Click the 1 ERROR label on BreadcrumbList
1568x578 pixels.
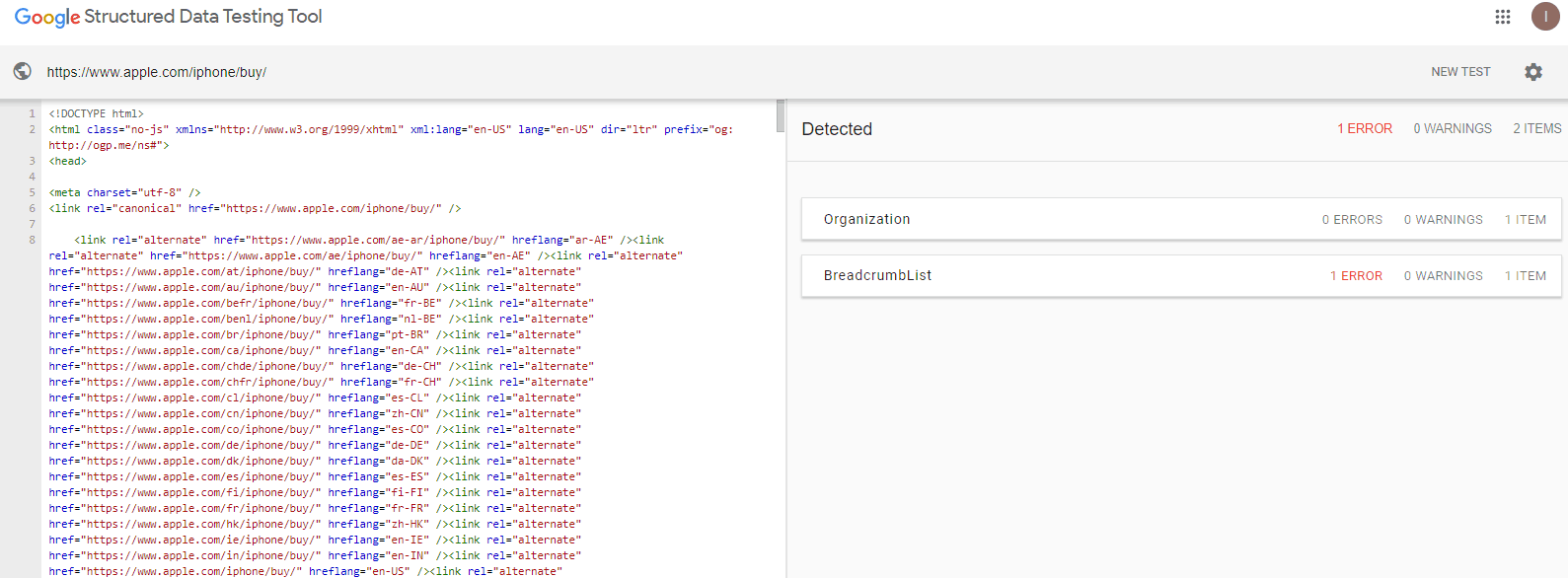(x=1355, y=276)
